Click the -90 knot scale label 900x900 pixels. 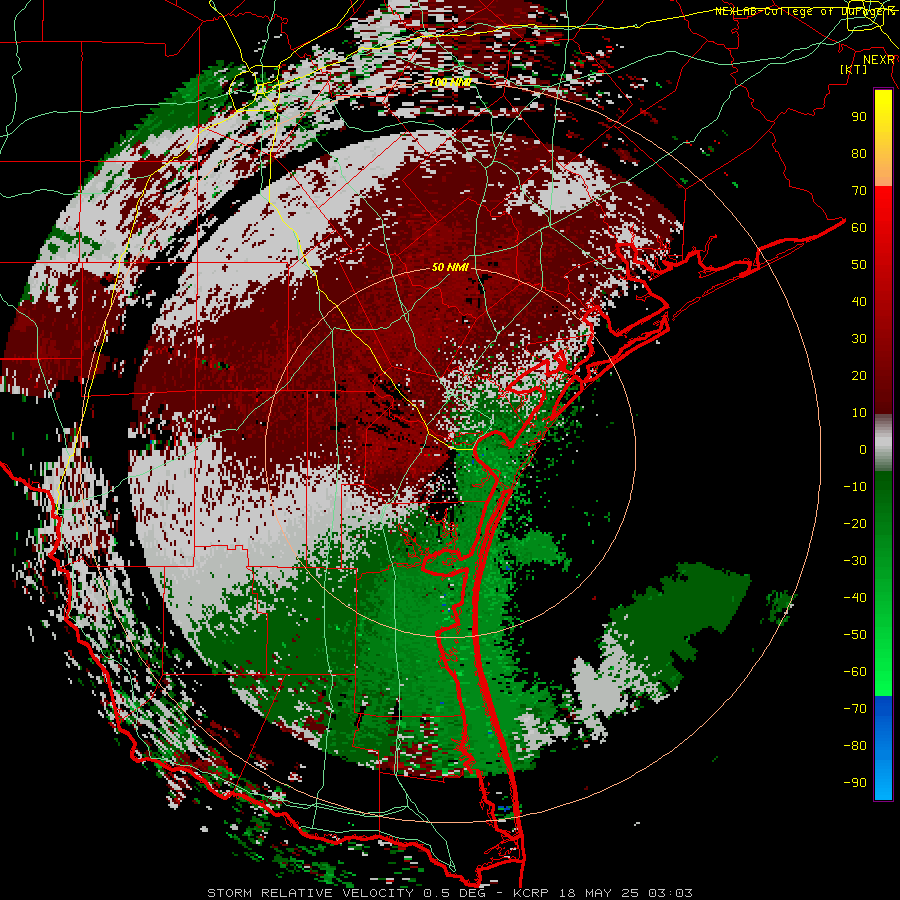(x=855, y=783)
